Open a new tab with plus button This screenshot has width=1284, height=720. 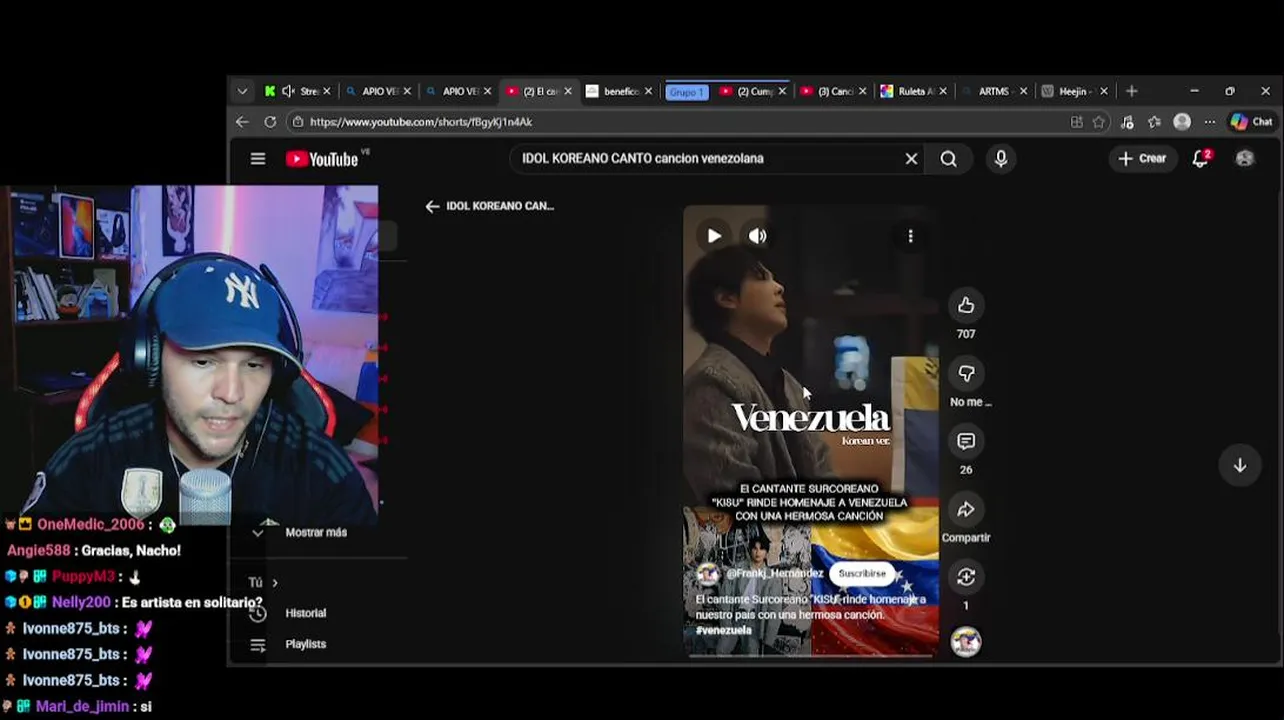(x=1132, y=91)
